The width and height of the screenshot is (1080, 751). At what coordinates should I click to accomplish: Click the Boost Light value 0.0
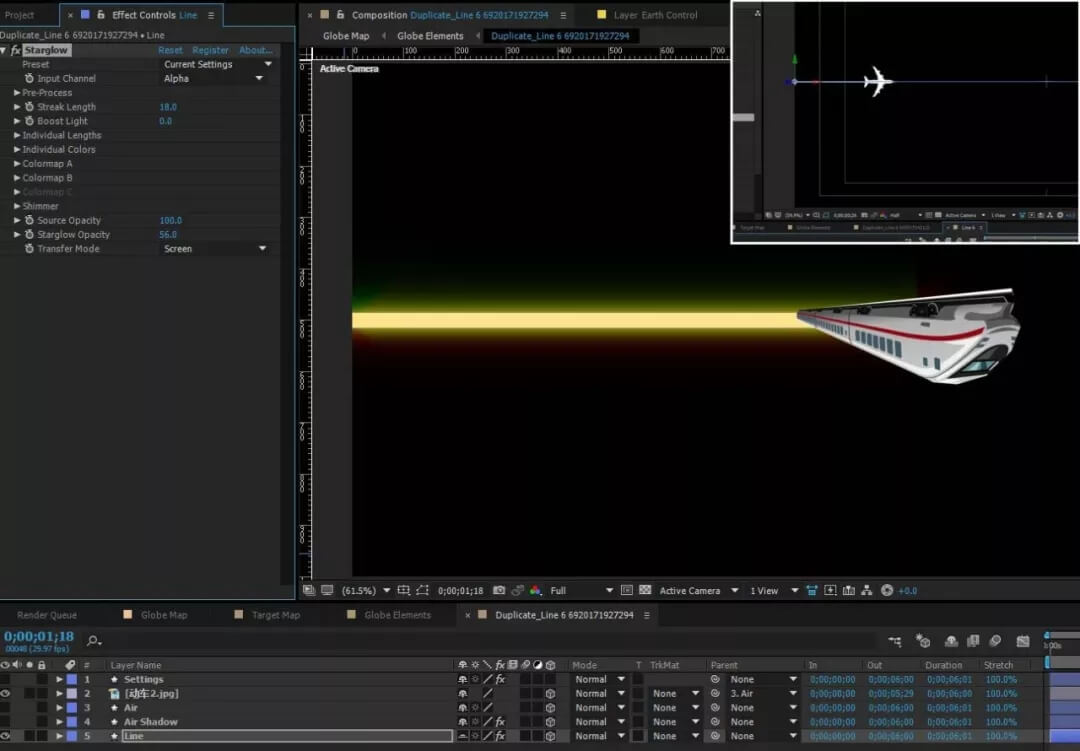tap(165, 121)
